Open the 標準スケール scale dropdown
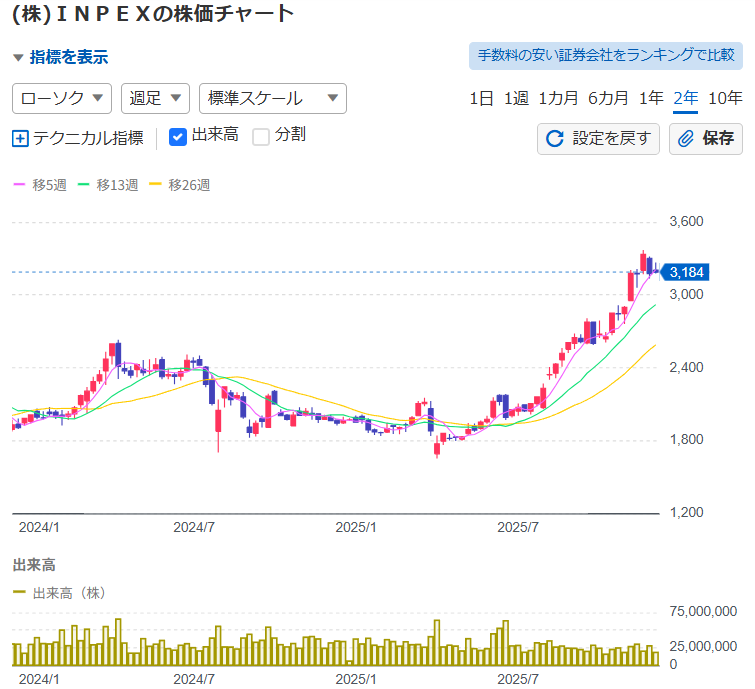This screenshot has width=755, height=689. (273, 98)
